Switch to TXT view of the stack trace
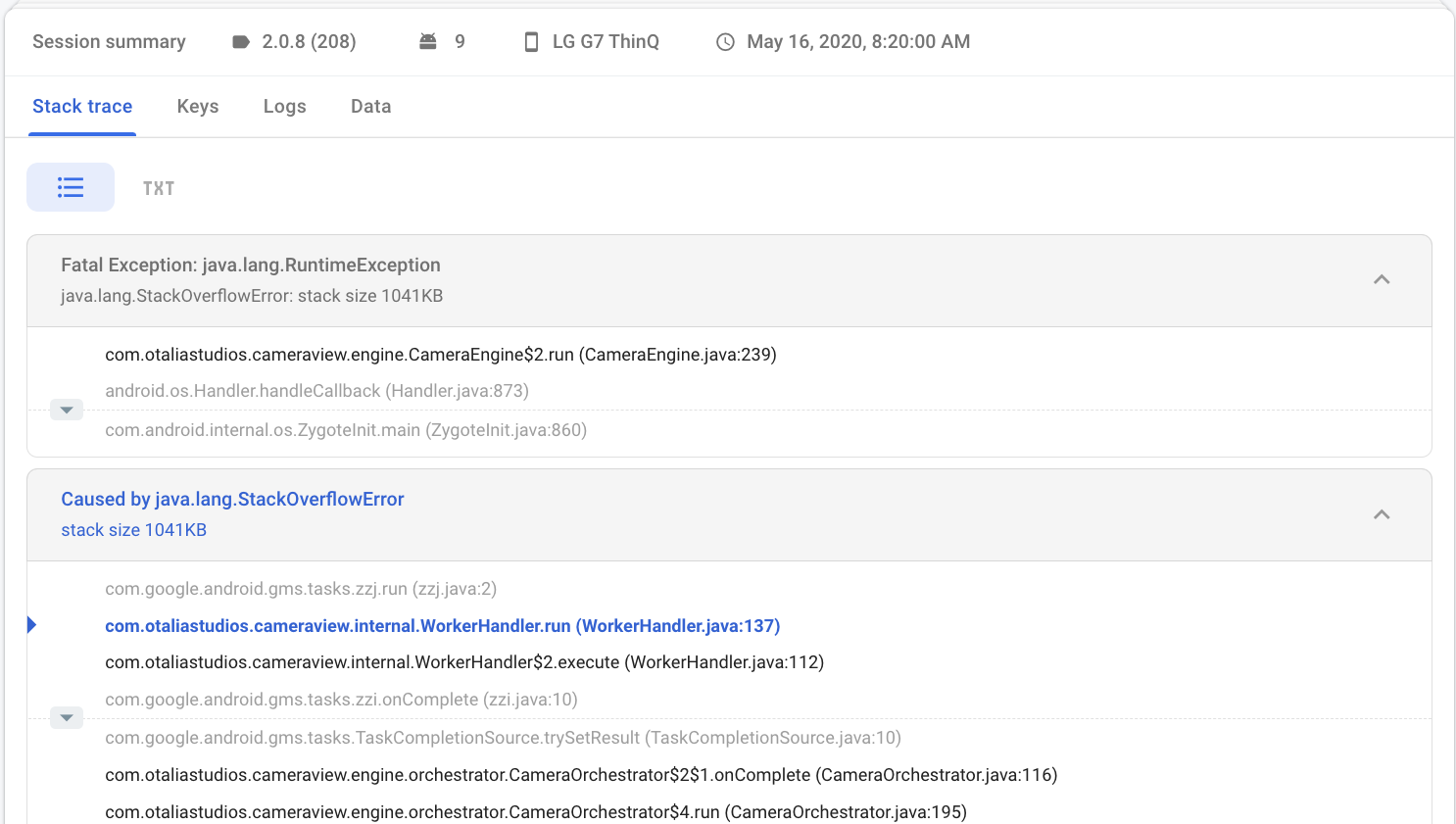 coord(159,187)
